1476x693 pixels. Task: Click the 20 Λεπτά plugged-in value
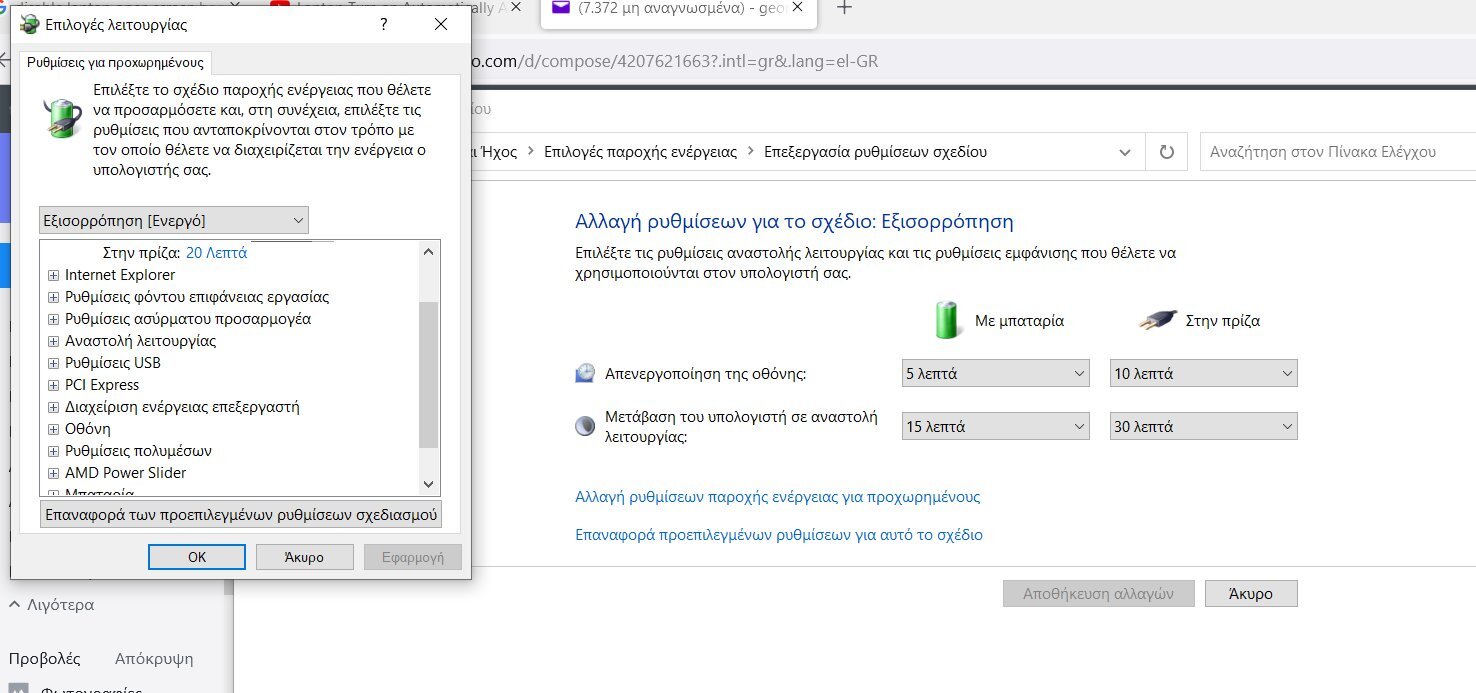[216, 253]
